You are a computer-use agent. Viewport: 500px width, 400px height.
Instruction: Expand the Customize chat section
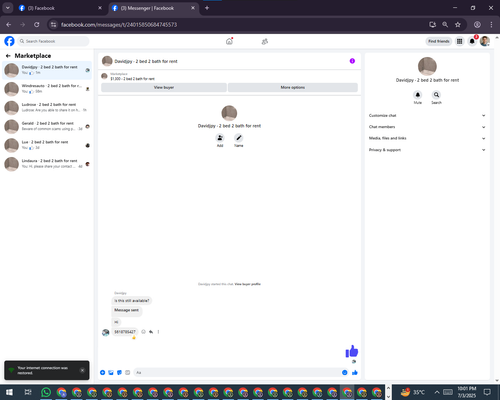point(427,115)
